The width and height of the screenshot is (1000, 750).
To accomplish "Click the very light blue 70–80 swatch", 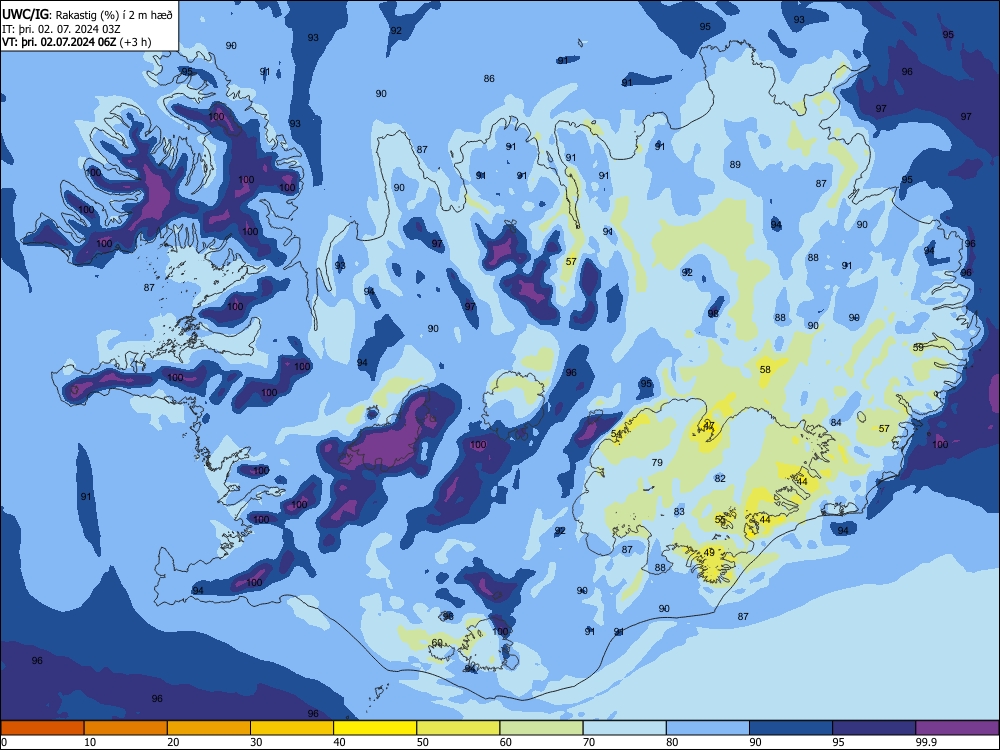I will (x=624, y=728).
